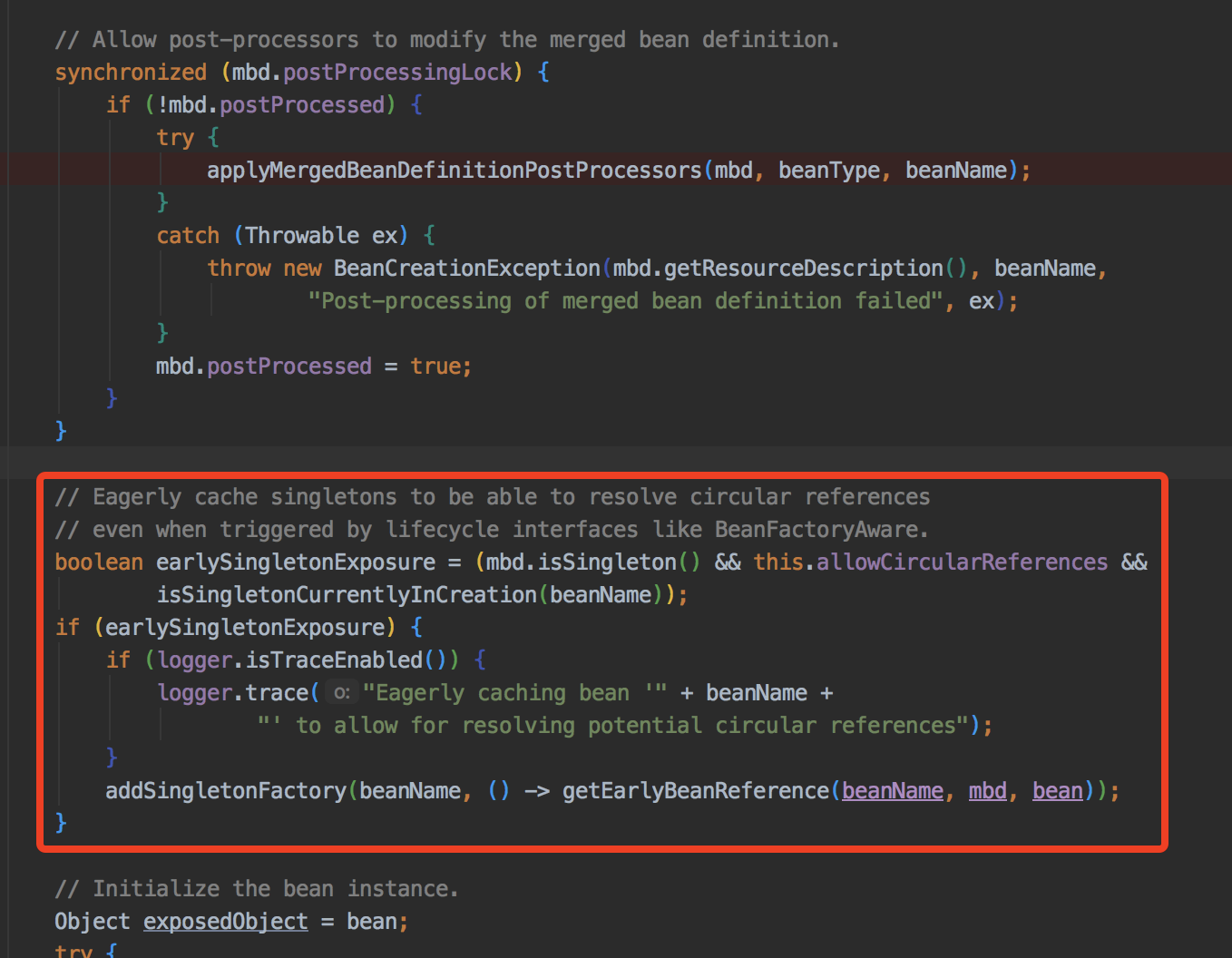Click the 'BeanCreationException' class name
The image size is (1232, 958).
(467, 269)
